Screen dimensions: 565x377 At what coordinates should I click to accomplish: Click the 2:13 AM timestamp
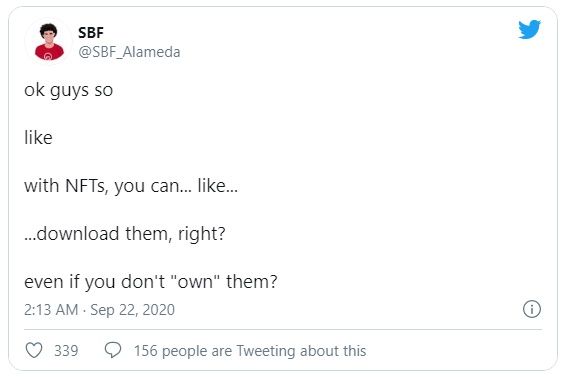click(x=51, y=310)
